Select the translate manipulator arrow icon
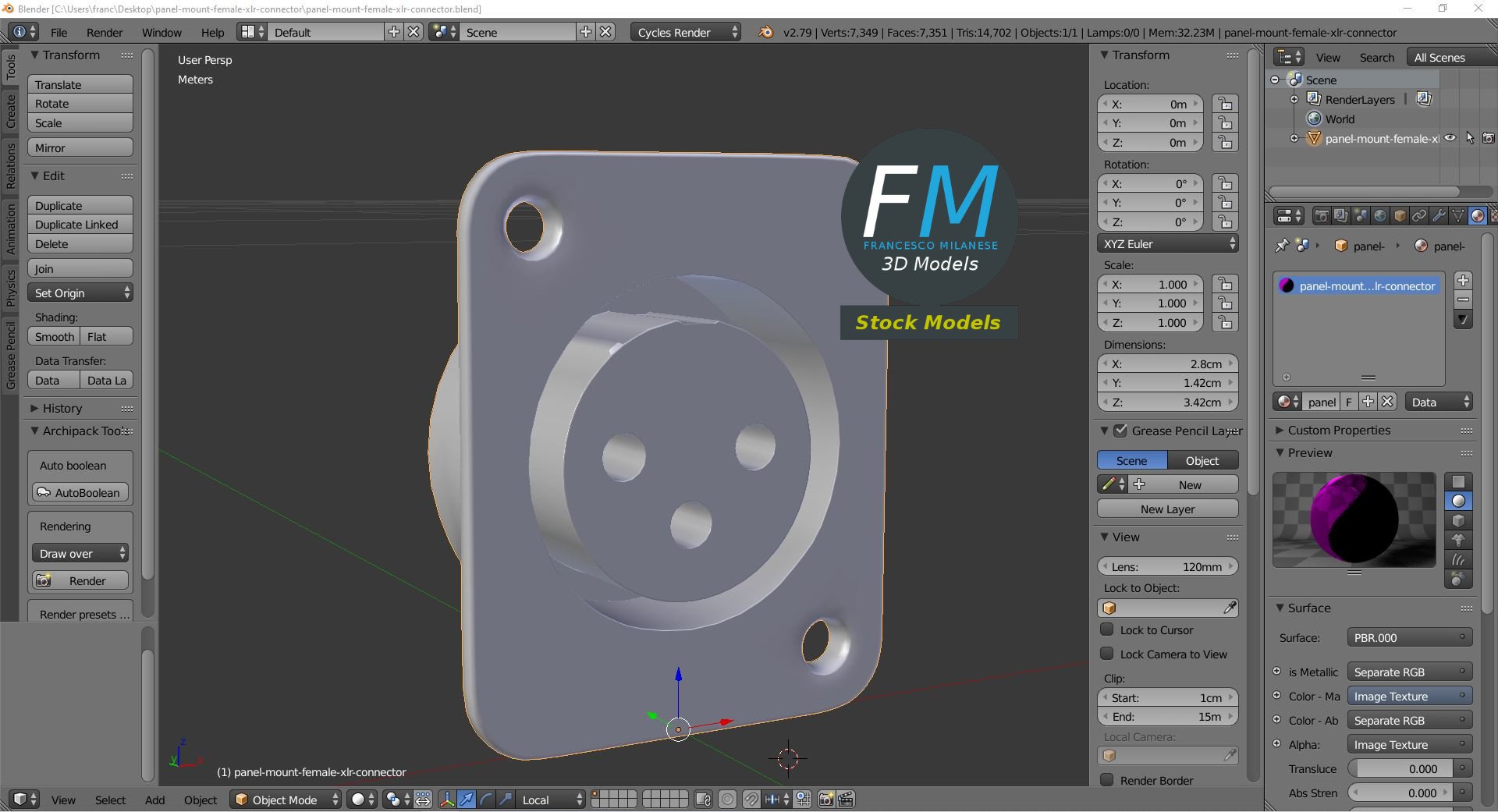Image resolution: width=1498 pixels, height=812 pixels. pos(467,800)
